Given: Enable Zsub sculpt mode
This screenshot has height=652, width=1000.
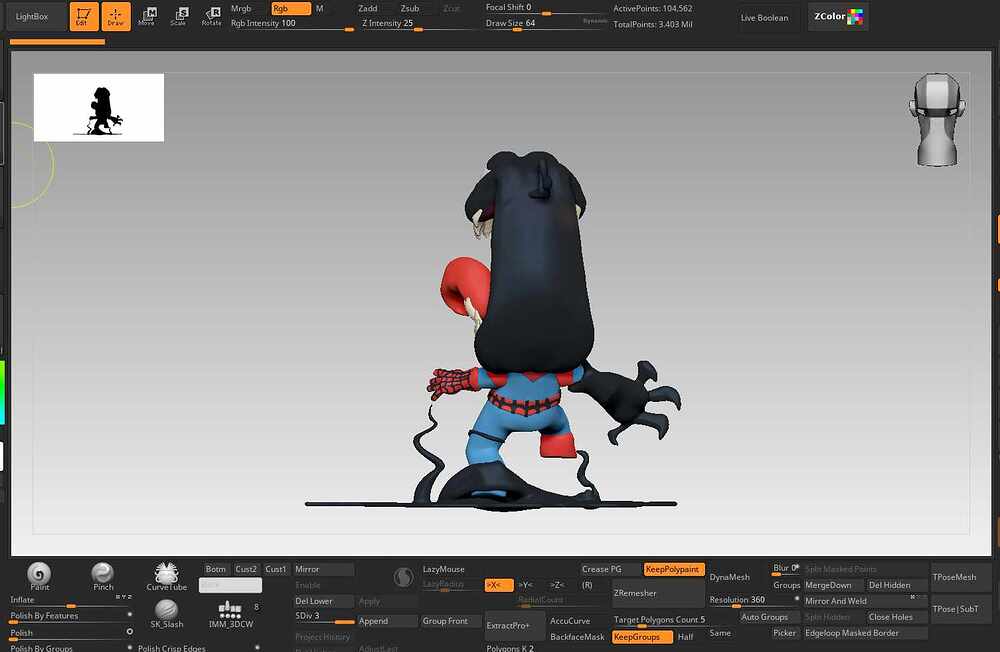Looking at the screenshot, I should (x=410, y=8).
